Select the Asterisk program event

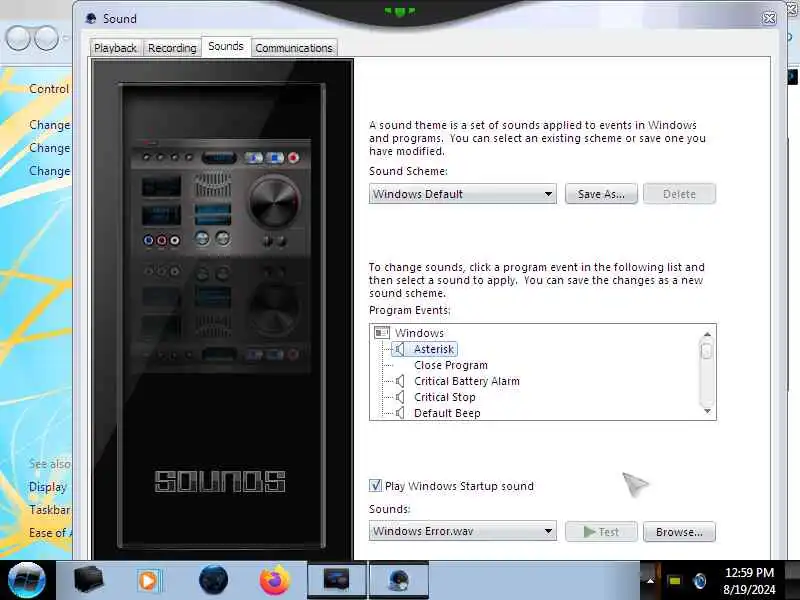[x=434, y=349]
